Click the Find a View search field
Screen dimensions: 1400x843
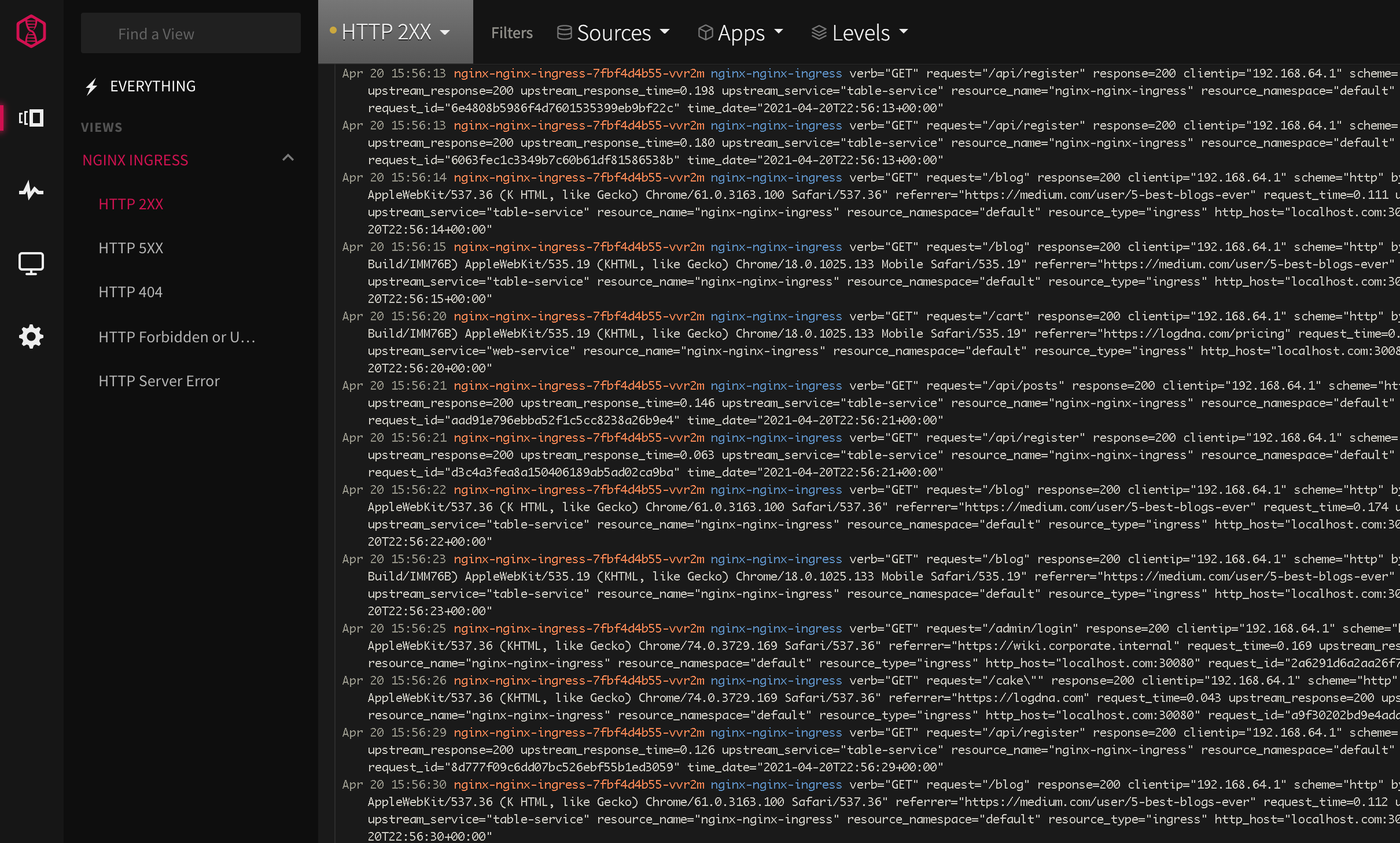coord(191,34)
